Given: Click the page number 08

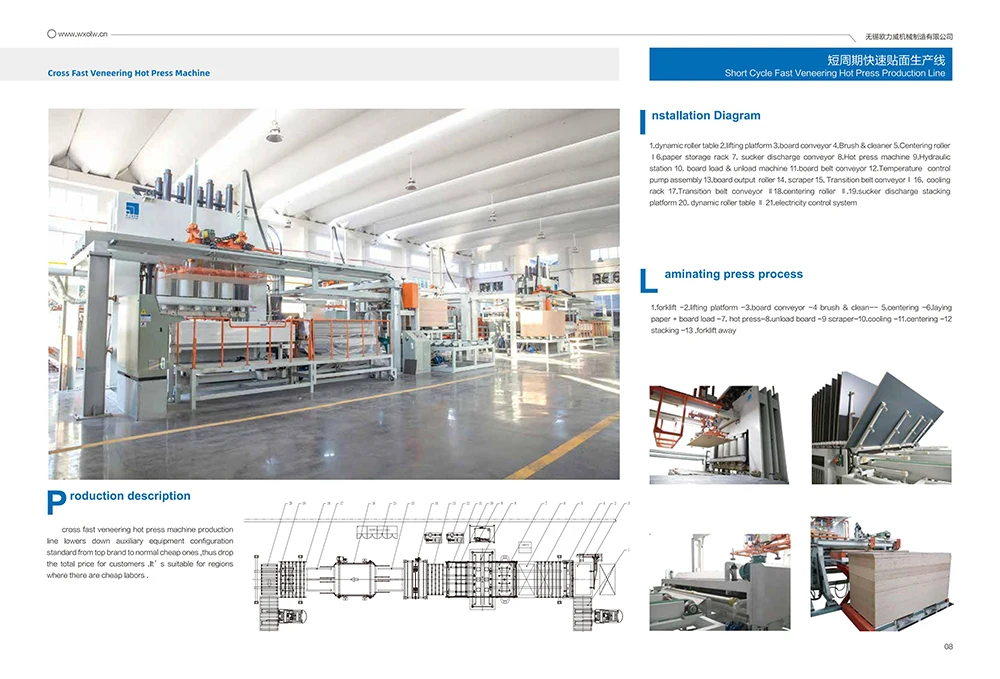Looking at the screenshot, I should coord(948,647).
